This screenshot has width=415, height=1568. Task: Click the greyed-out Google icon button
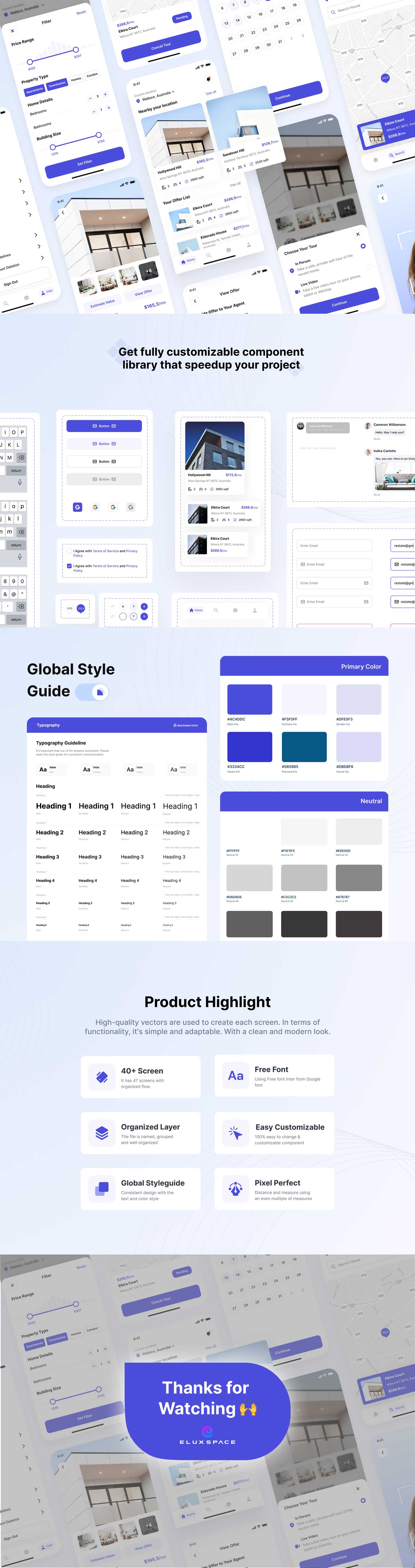pyautogui.click(x=131, y=507)
